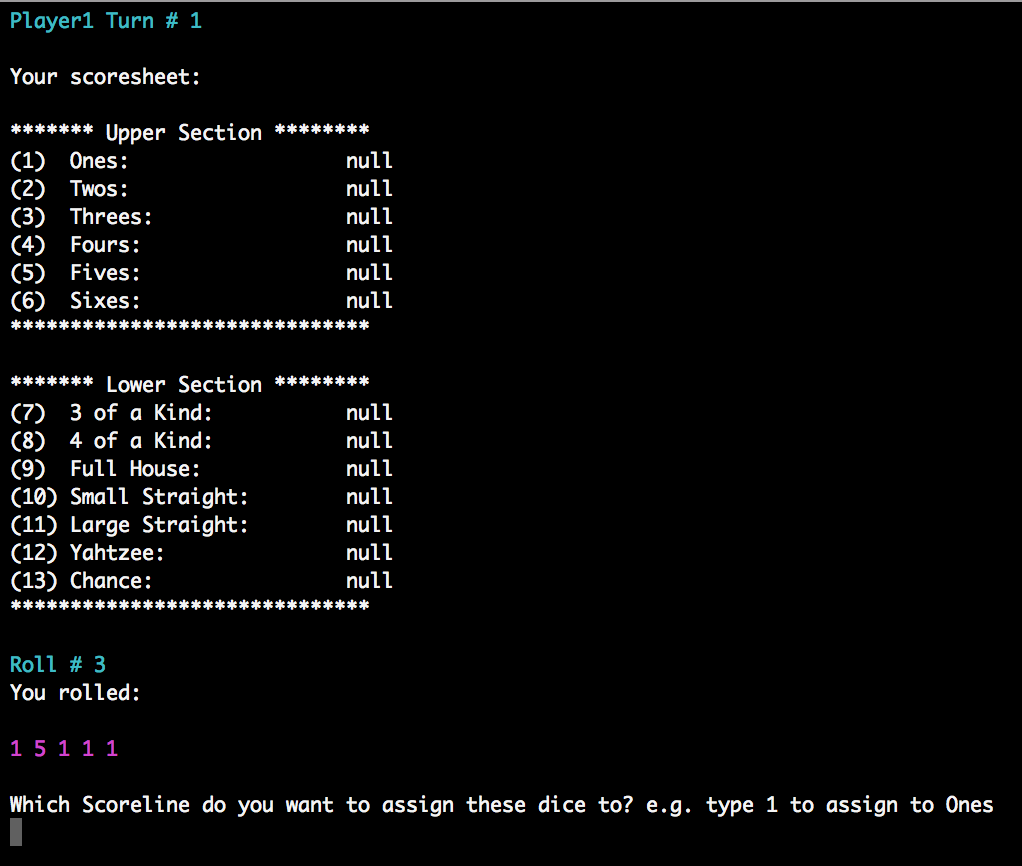Viewport: 1022px width, 866px height.
Task: Click the Threes scoreline label
Action: pos(111,216)
